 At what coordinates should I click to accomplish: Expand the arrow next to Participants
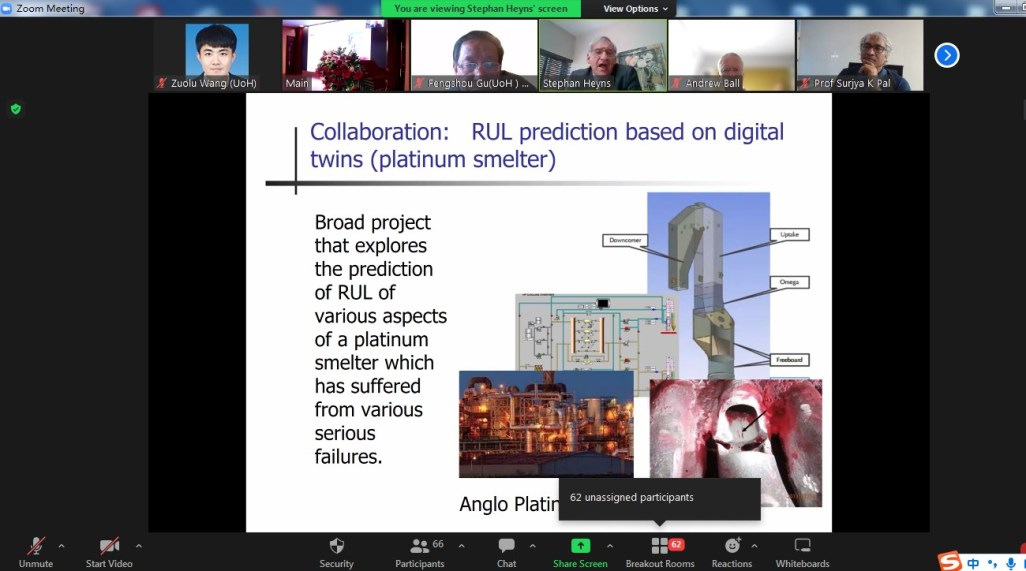click(461, 546)
